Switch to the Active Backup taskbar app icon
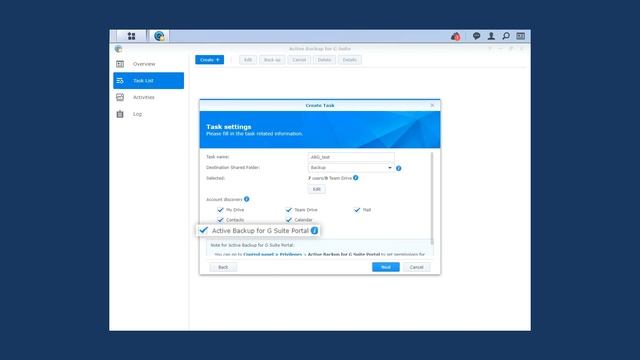 pos(159,36)
